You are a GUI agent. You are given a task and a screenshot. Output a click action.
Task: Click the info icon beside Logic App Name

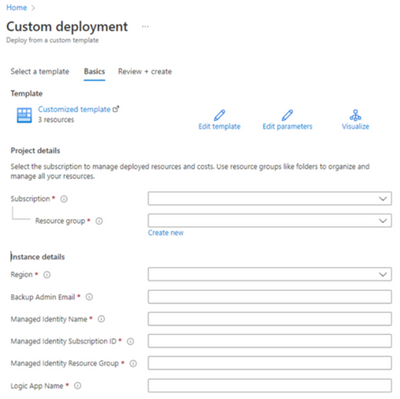[77, 386]
